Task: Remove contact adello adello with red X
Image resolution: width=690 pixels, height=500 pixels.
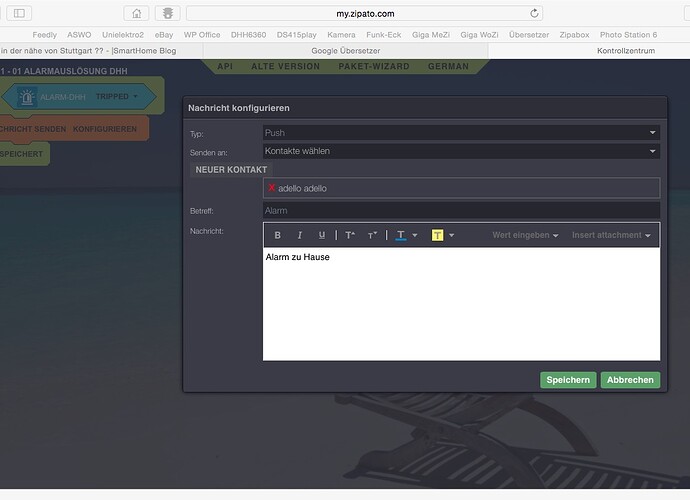Action: point(271,188)
